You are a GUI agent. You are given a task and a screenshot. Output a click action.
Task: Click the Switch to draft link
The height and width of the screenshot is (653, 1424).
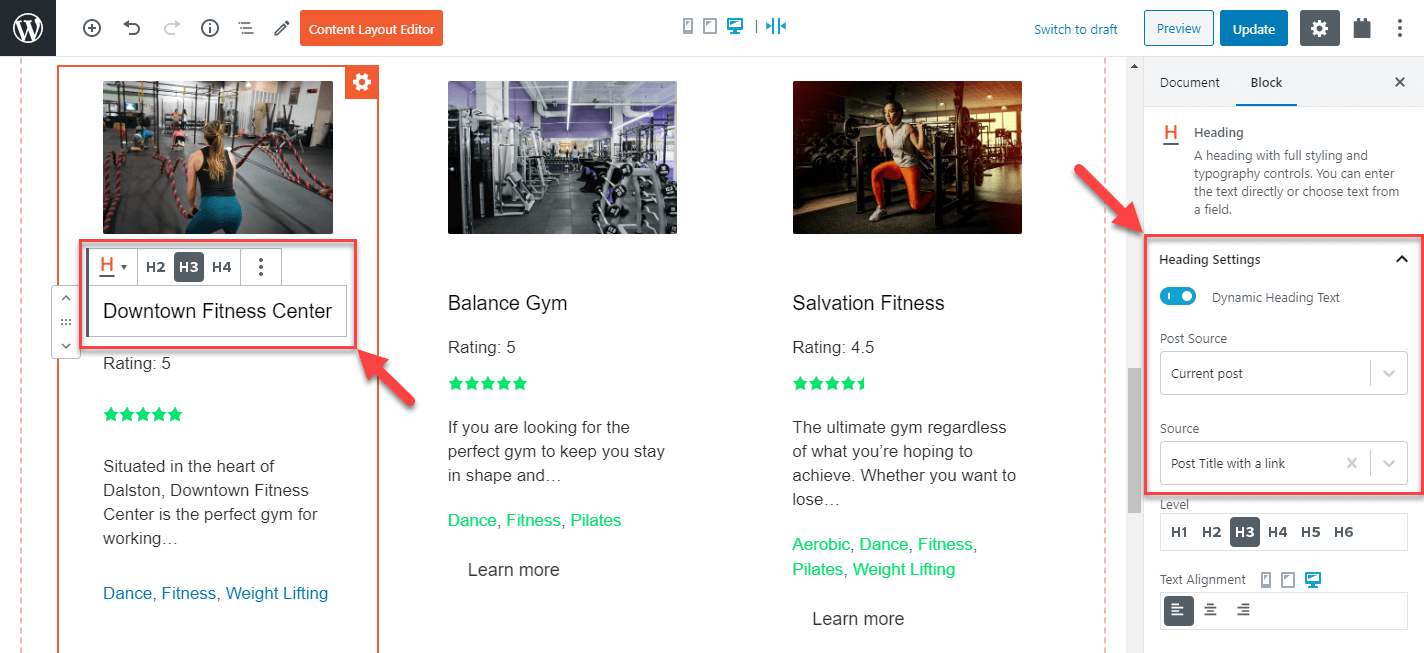click(x=1076, y=29)
